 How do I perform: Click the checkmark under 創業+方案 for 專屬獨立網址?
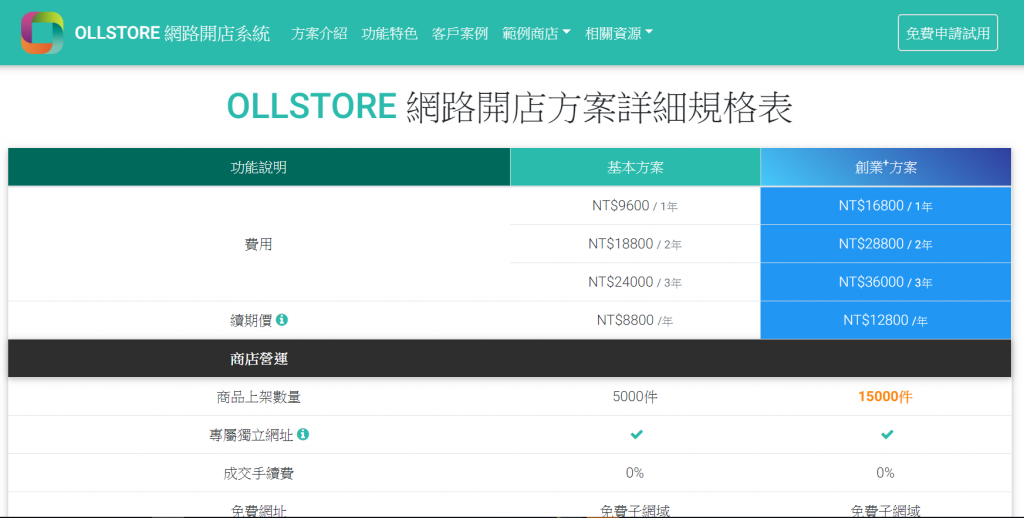(886, 434)
